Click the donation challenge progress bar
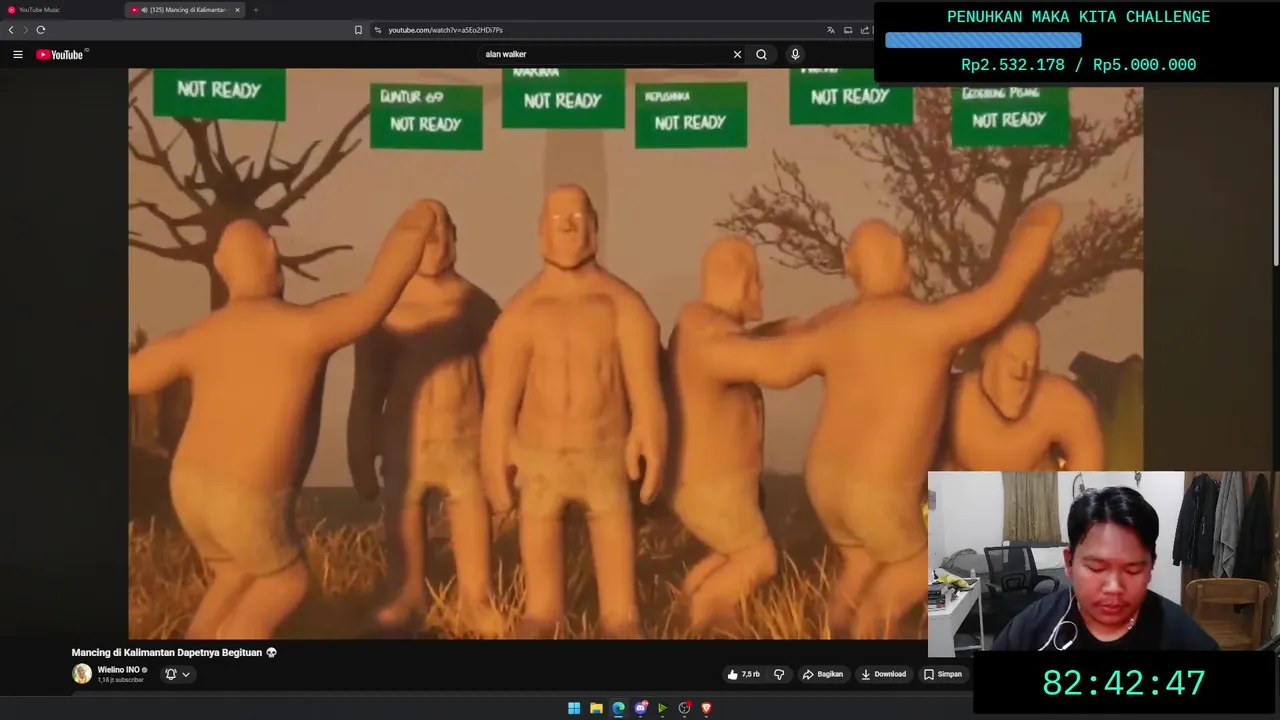 (983, 40)
